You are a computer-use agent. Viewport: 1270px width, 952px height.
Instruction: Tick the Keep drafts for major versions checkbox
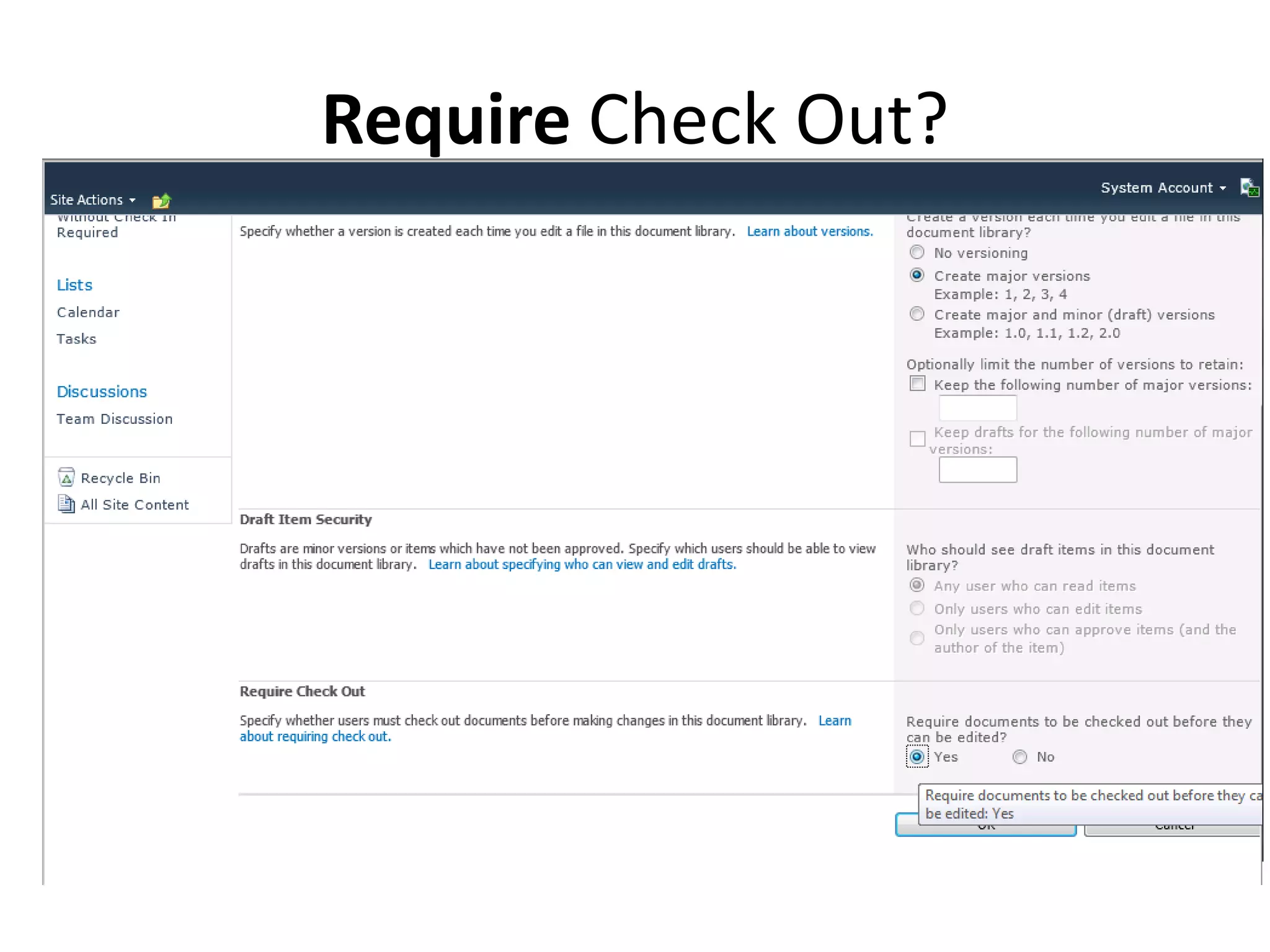(917, 439)
